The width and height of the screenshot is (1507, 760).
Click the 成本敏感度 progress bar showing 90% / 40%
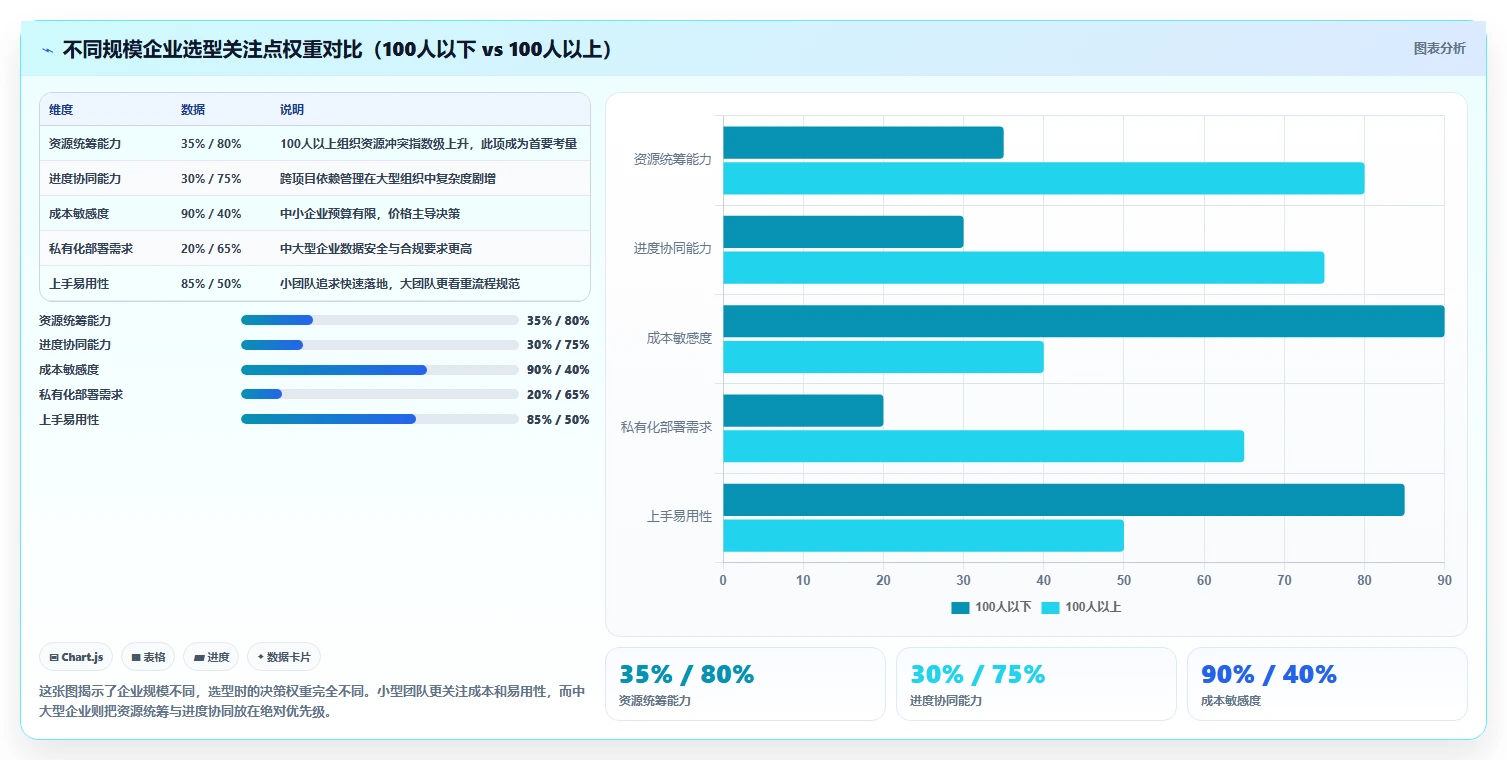(380, 370)
